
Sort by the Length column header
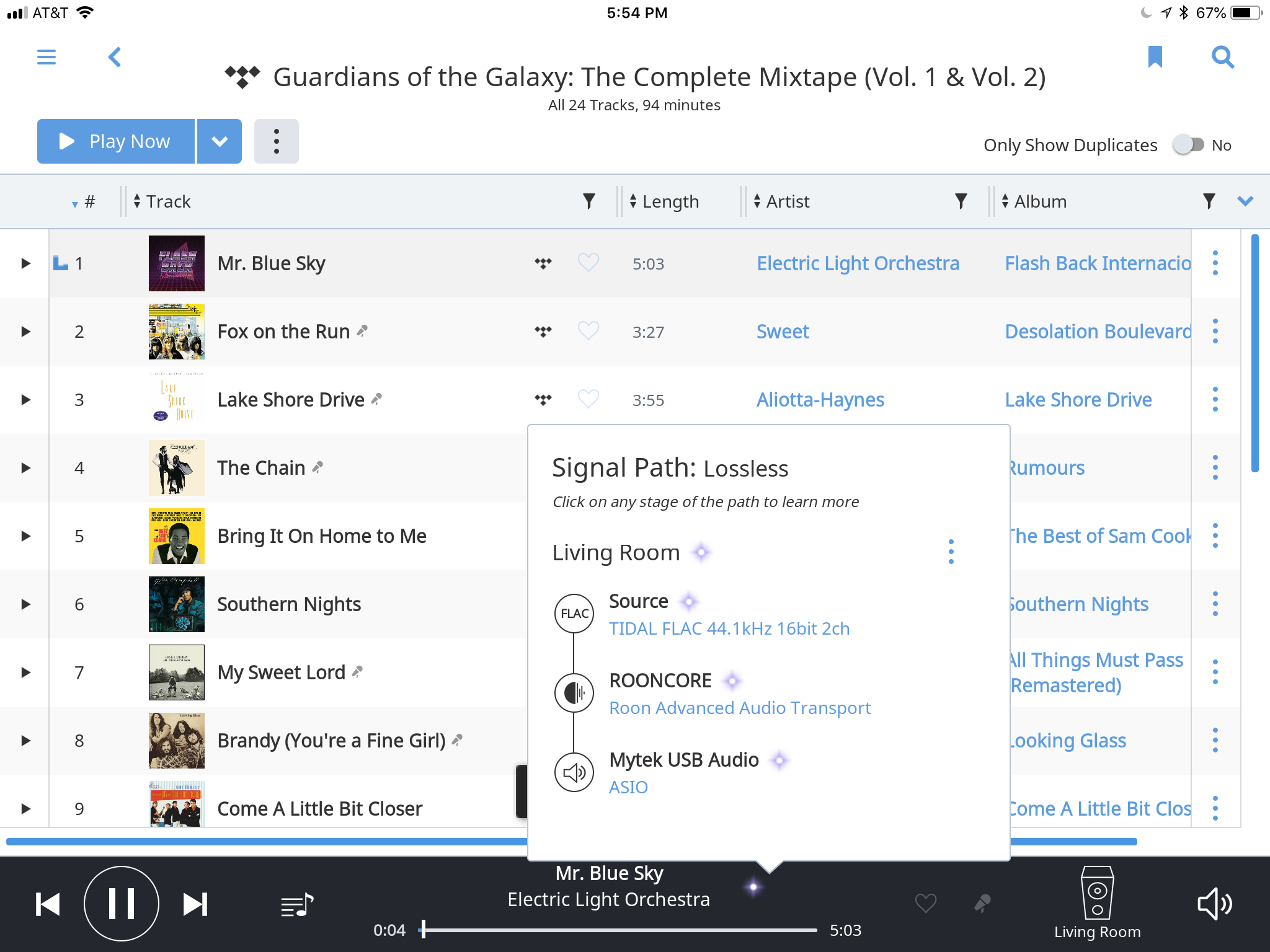pyautogui.click(x=664, y=201)
